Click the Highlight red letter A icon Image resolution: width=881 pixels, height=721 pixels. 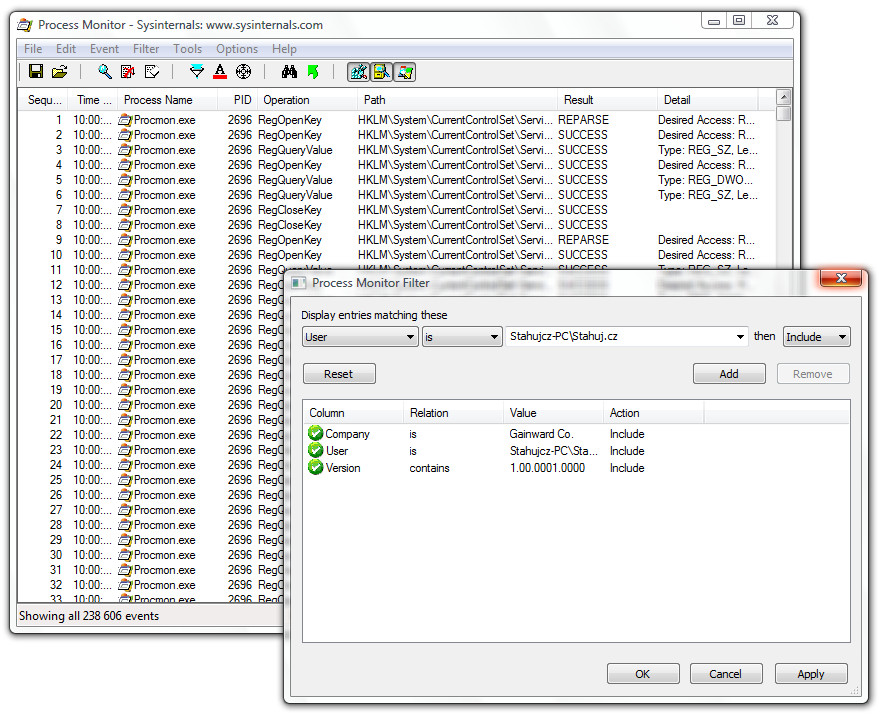click(220, 71)
